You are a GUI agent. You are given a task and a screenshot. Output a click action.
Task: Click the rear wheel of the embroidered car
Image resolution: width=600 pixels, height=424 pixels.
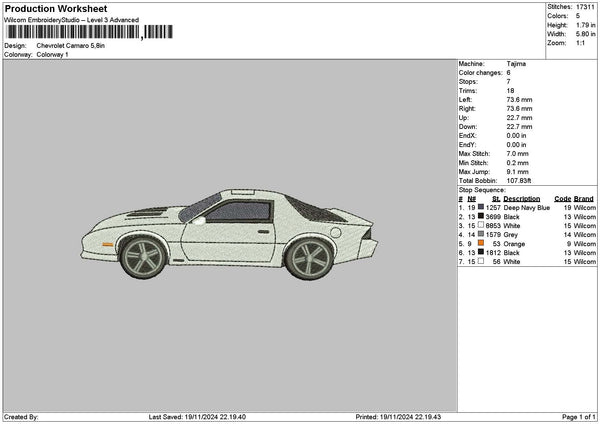pos(309,259)
